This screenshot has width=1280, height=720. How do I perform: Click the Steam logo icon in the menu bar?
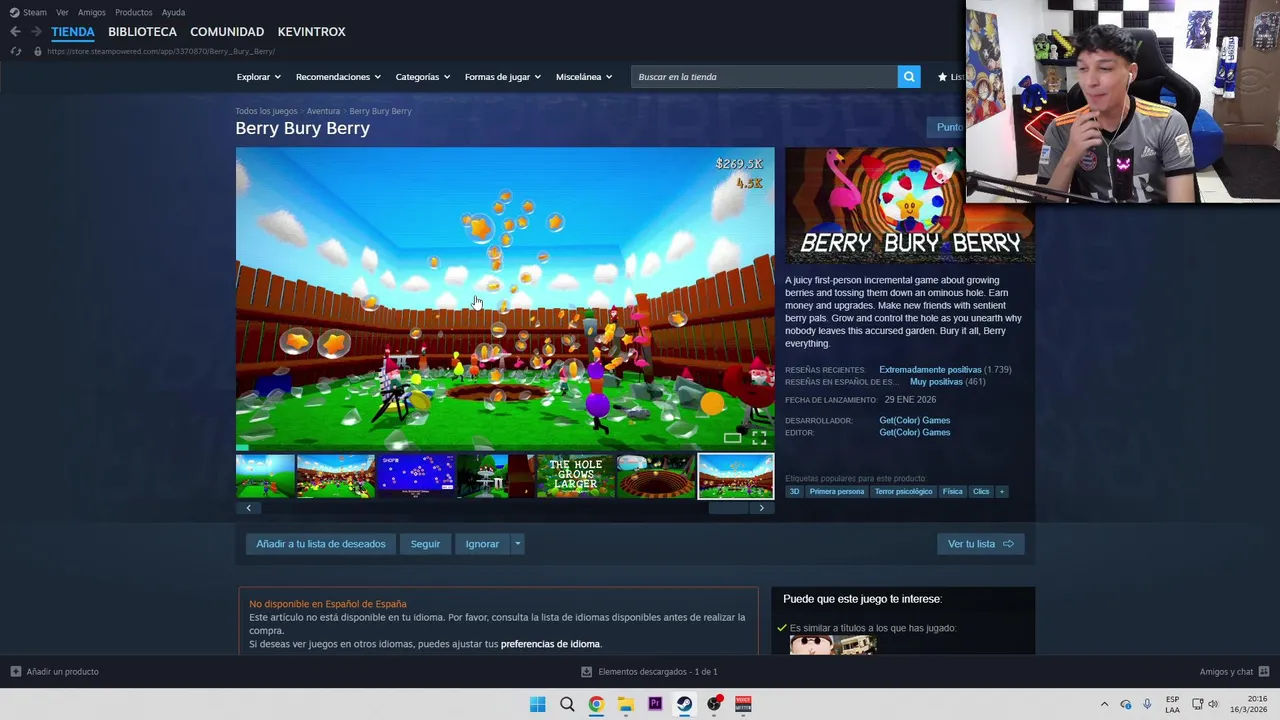pyautogui.click(x=14, y=12)
